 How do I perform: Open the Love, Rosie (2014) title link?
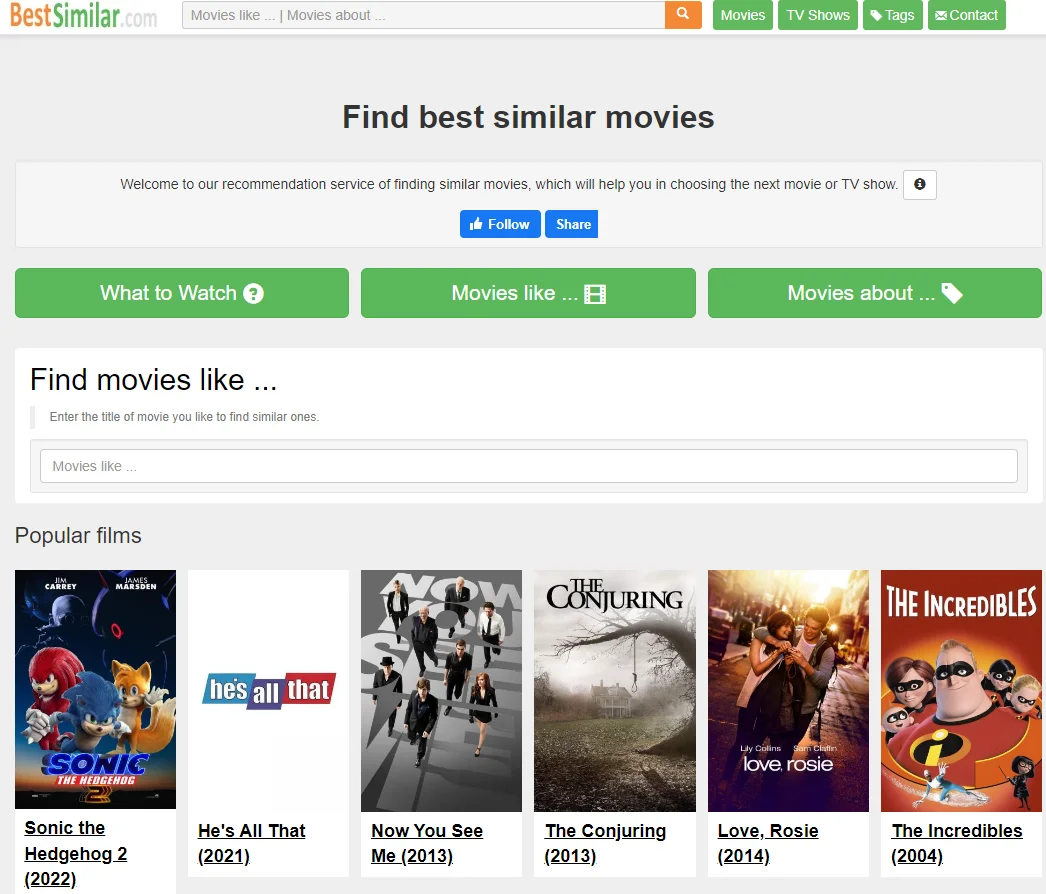(x=768, y=843)
